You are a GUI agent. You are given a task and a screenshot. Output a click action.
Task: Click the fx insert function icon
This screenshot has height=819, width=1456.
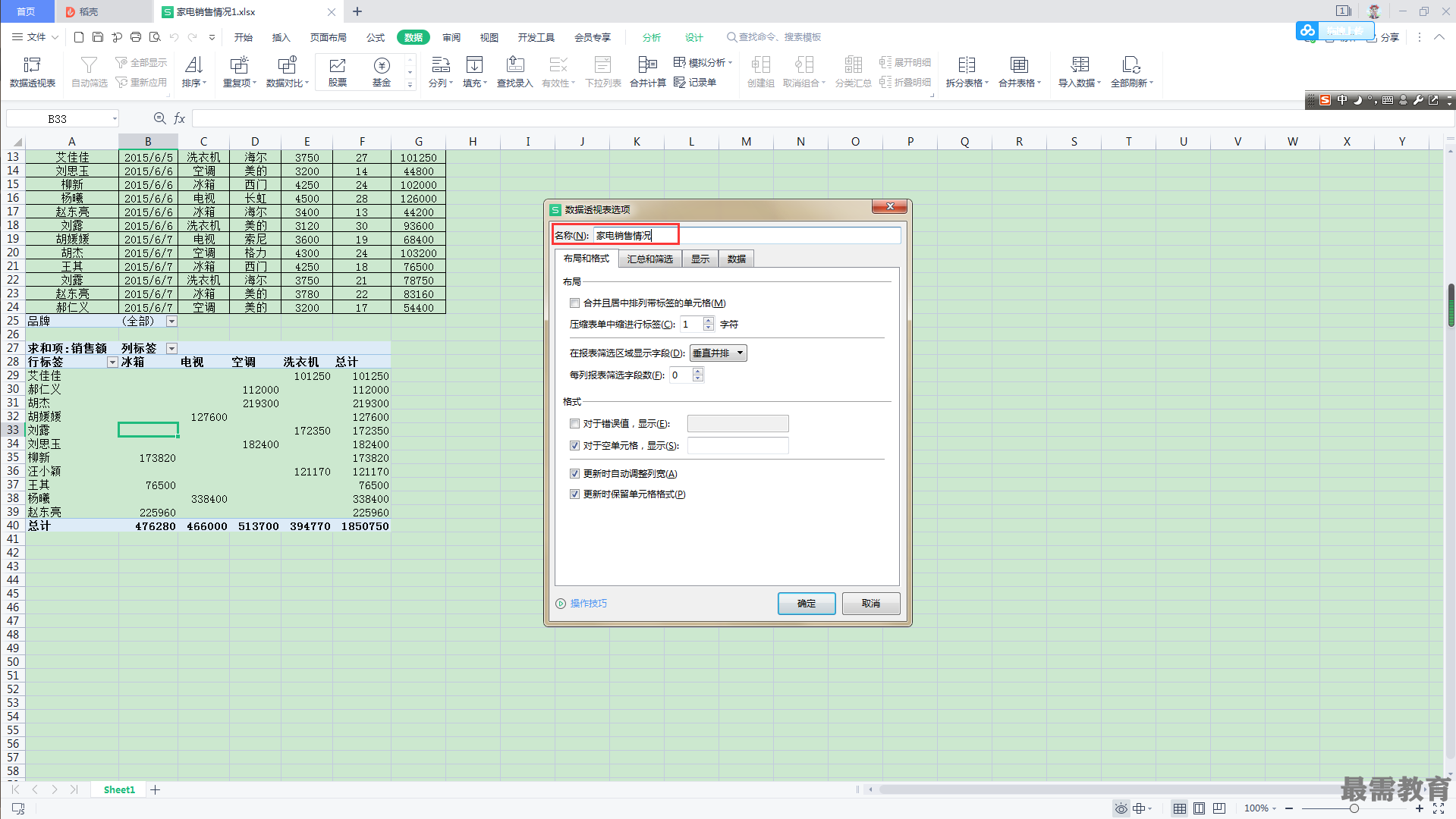(x=180, y=118)
